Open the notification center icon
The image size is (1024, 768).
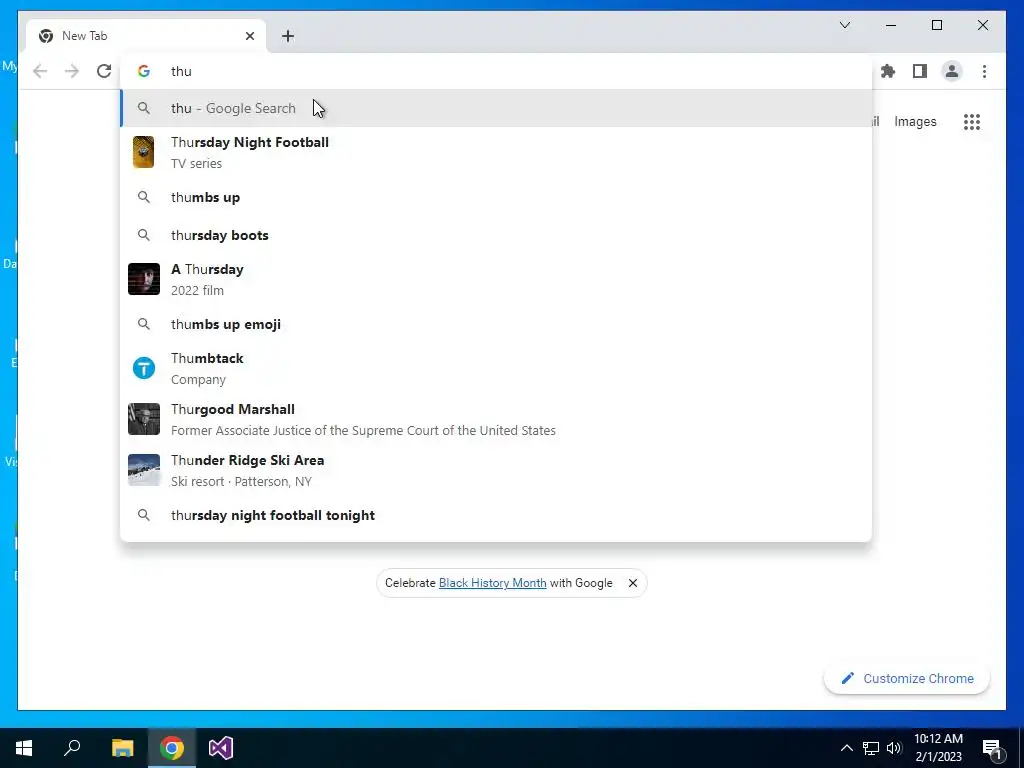[x=993, y=748]
